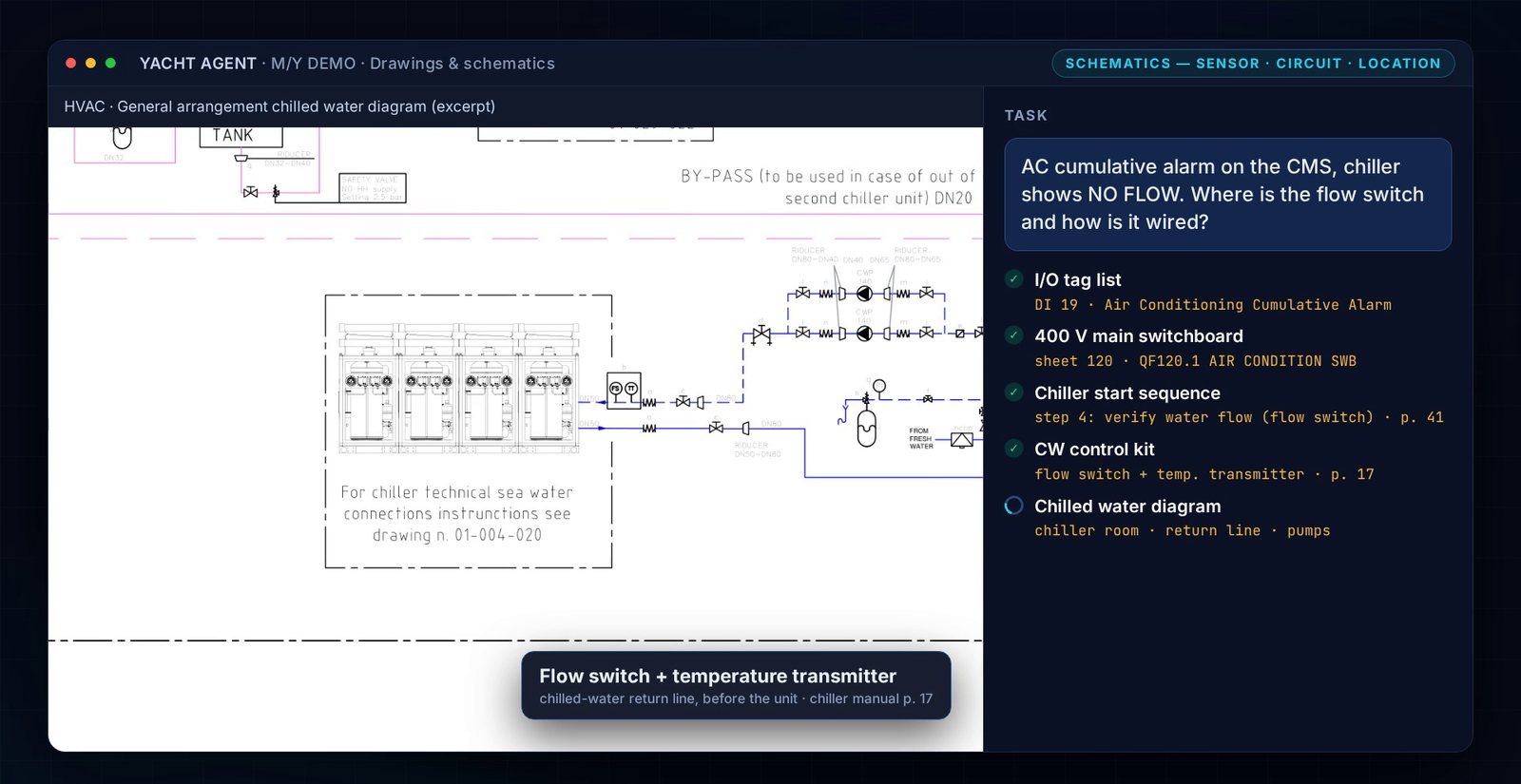Click the 'RIDUCER DN80-DN40' label
Screen dimensions: 1521x784
pyautogui.click(x=815, y=255)
